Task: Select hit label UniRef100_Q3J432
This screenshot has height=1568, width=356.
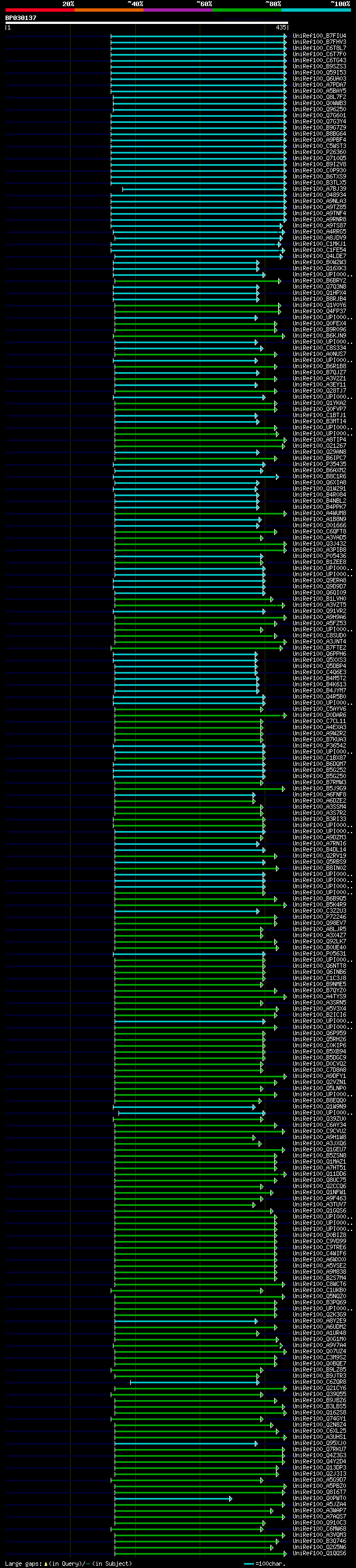Action: (x=319, y=544)
